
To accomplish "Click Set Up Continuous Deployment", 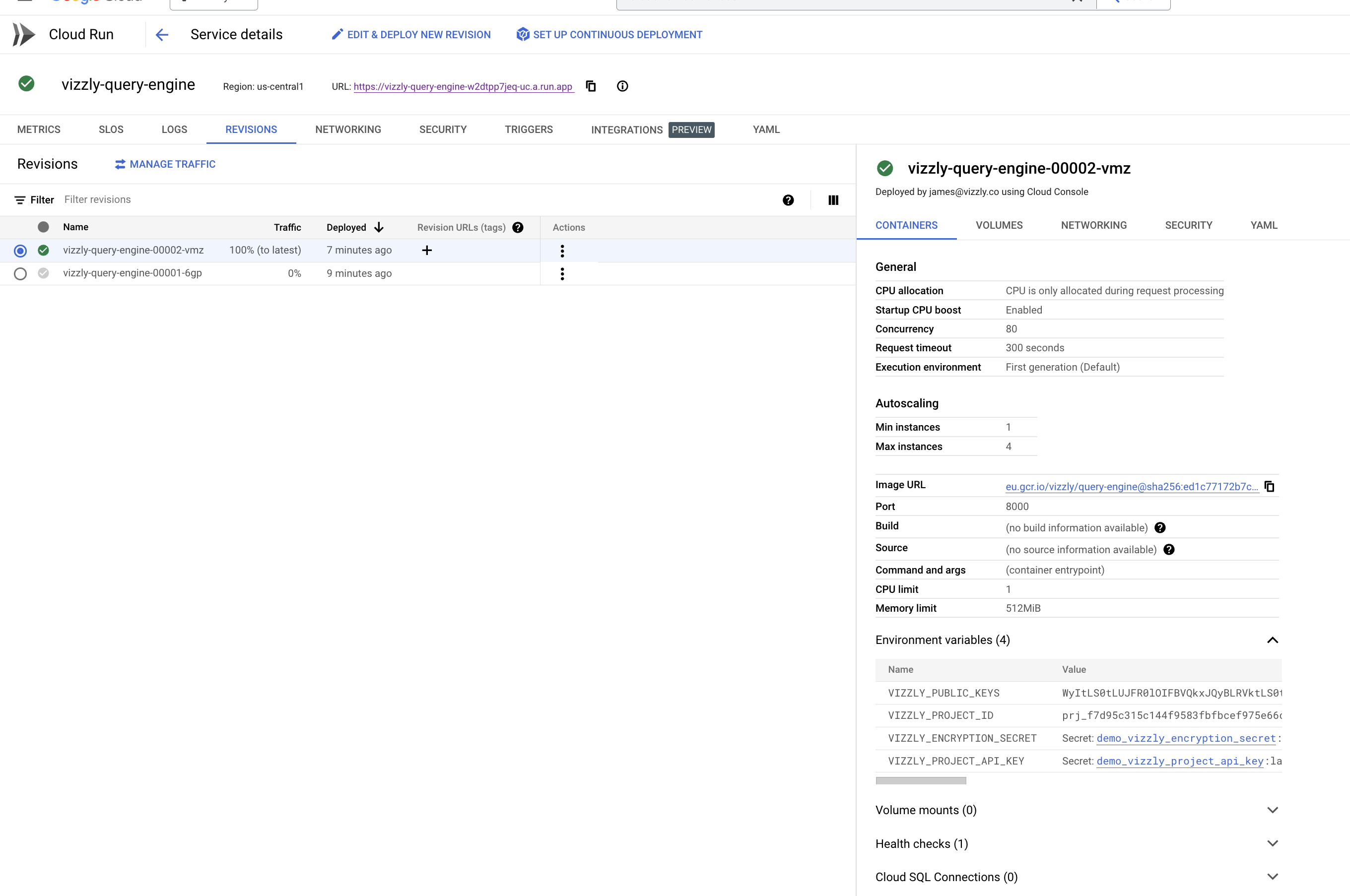I will (609, 35).
